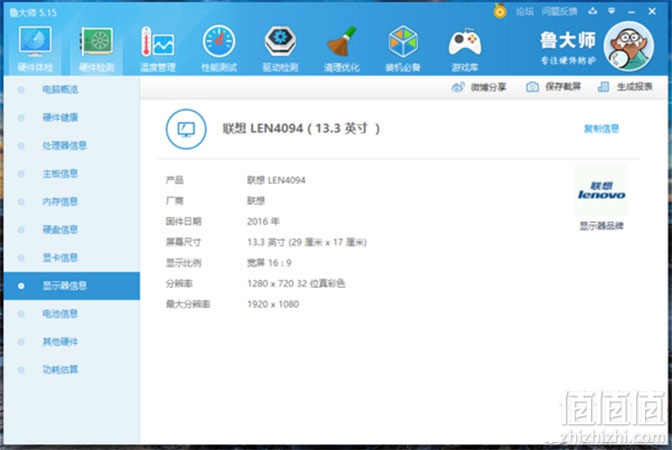Click 保存截屏 save screenshot

click(x=553, y=87)
